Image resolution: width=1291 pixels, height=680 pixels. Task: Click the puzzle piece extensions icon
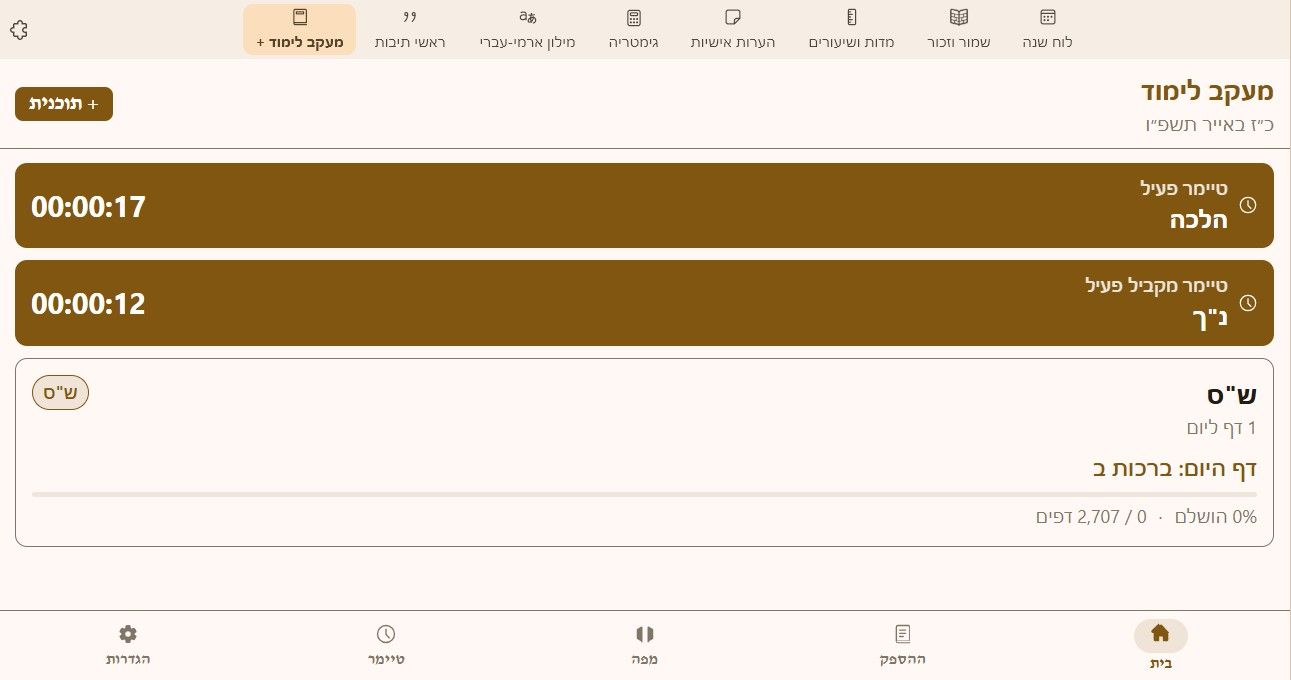coord(18,30)
